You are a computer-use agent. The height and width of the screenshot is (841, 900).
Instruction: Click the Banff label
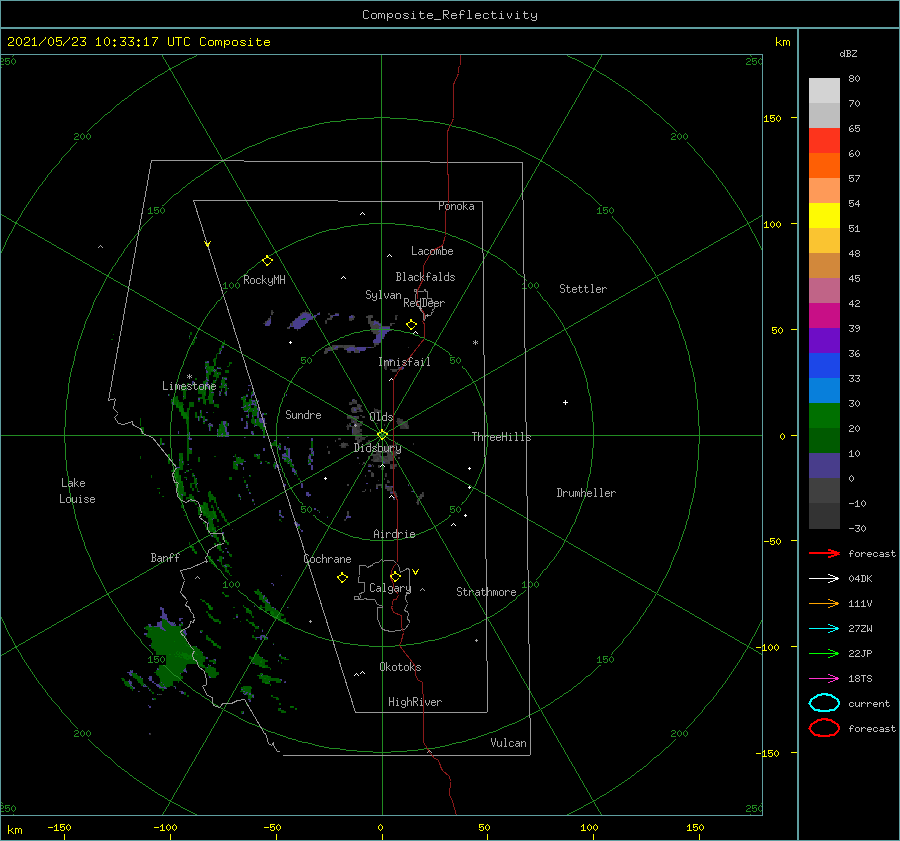click(165, 557)
